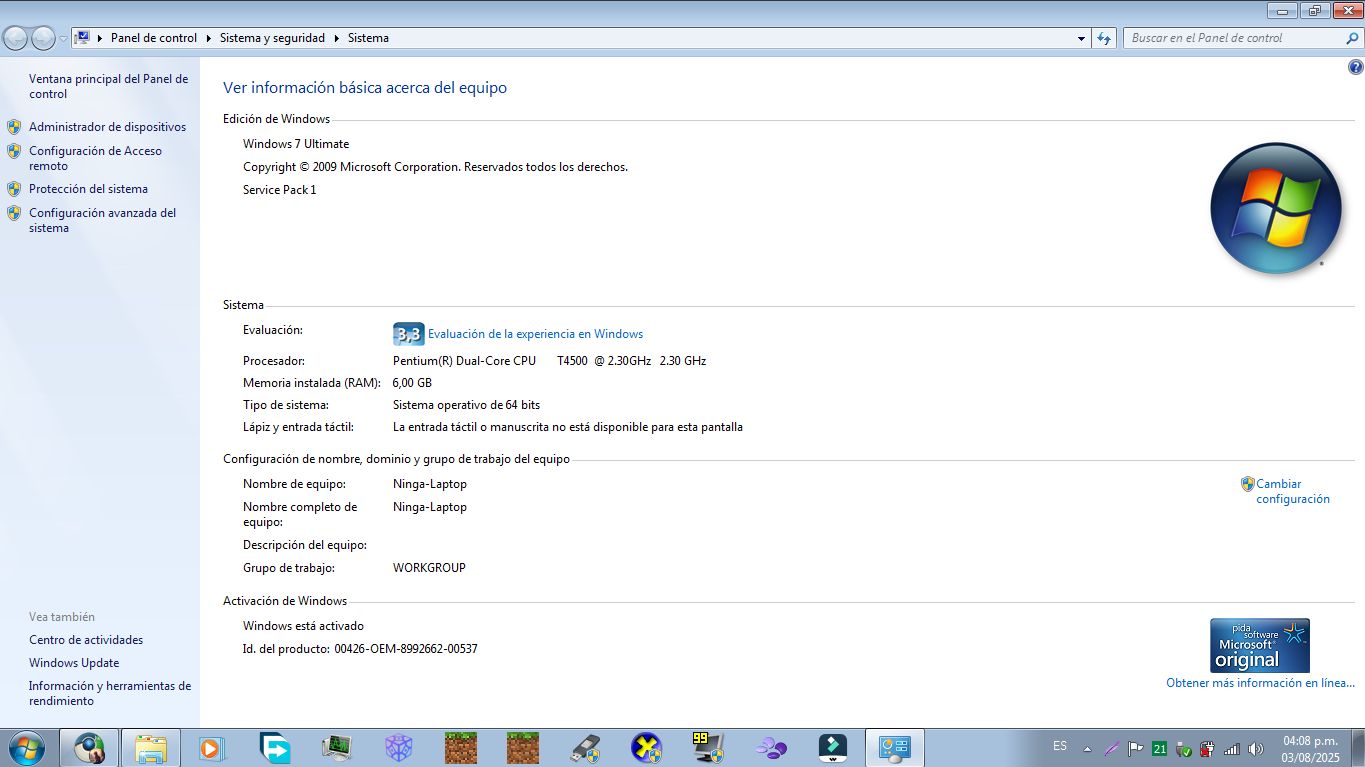Viewport: 1365px width, 767px height.
Task: Open Configuración de Acceso remoto
Action: coord(95,158)
